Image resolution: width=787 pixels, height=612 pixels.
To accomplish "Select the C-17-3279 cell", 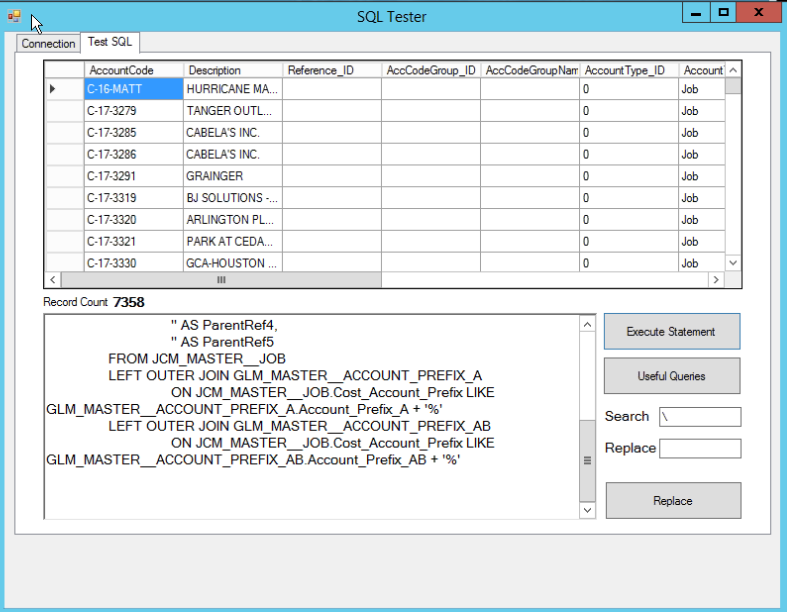I will pos(134,110).
